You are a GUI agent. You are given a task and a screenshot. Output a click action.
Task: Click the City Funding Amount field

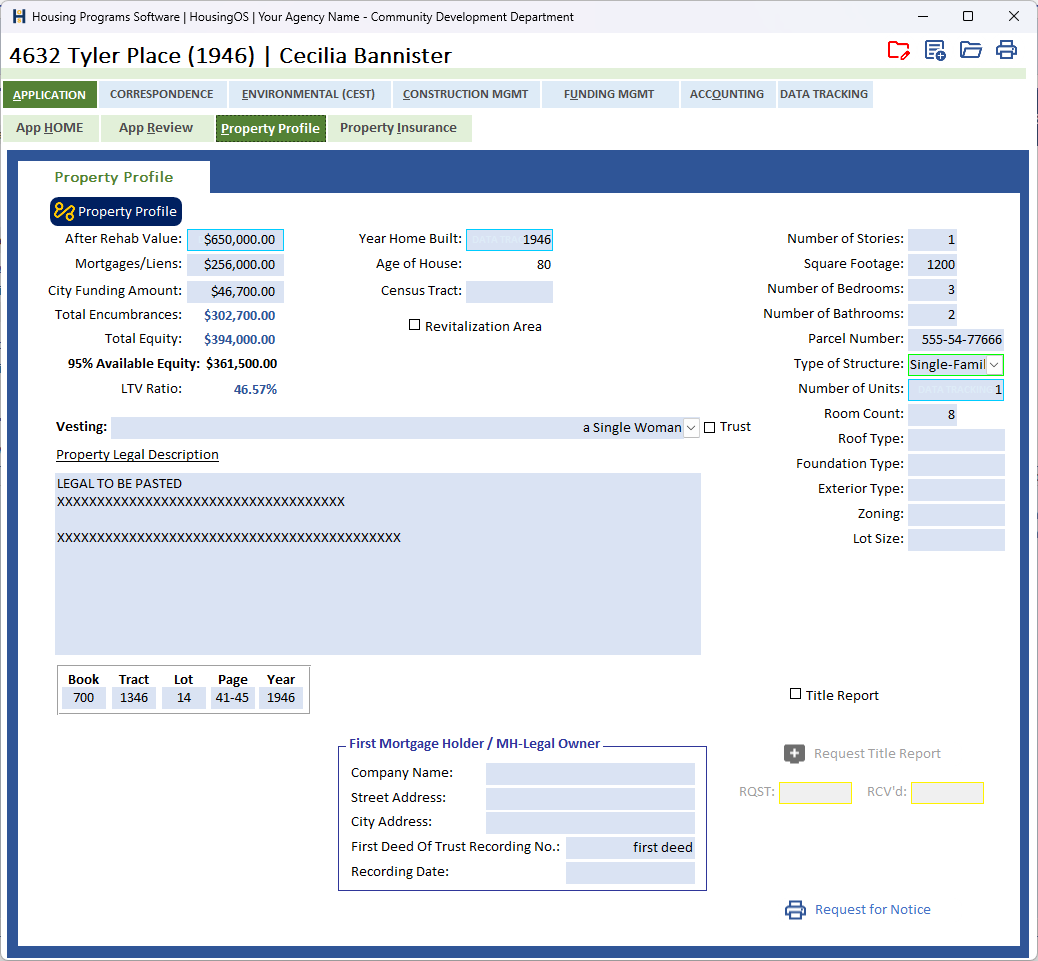coord(236,291)
